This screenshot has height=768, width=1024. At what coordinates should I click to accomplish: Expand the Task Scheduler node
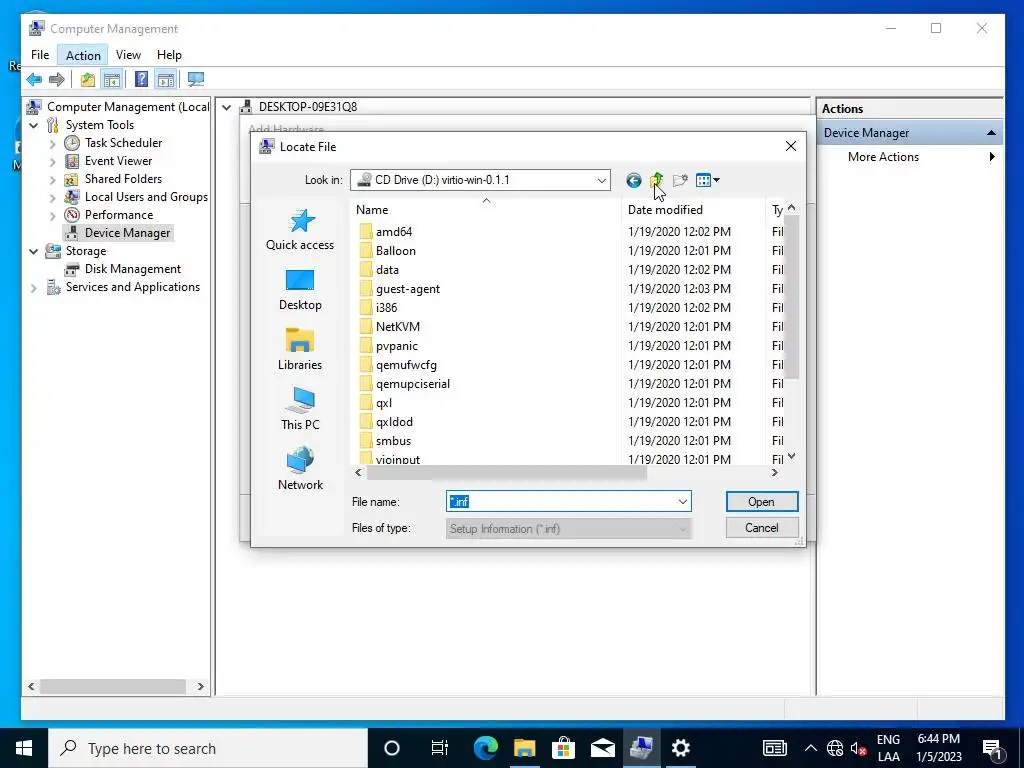53,143
